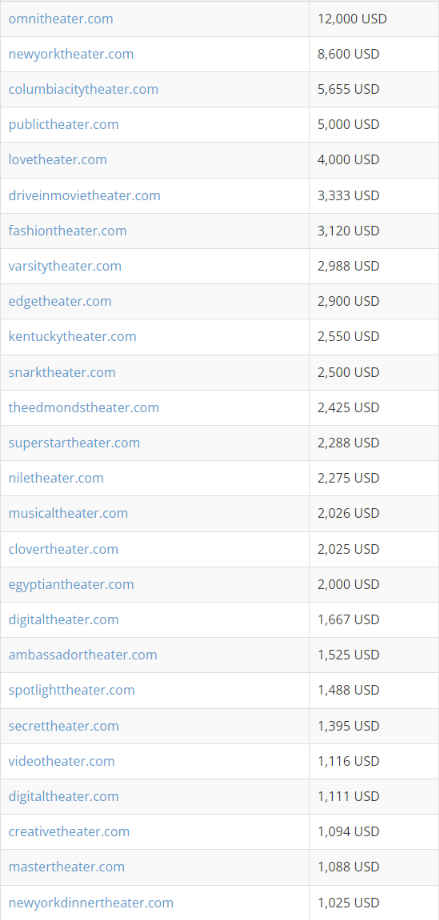Open kentuckytheater.com link

tap(72, 336)
